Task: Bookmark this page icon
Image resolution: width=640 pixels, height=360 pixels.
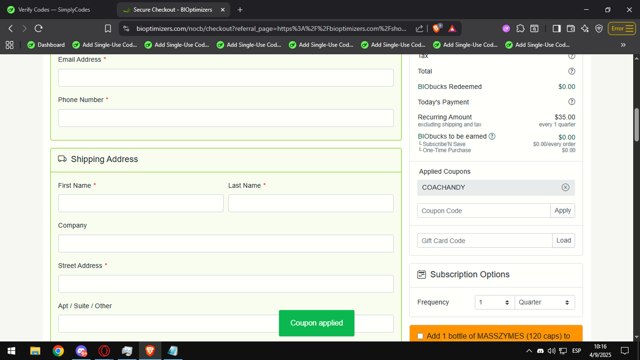Action: click(x=108, y=29)
